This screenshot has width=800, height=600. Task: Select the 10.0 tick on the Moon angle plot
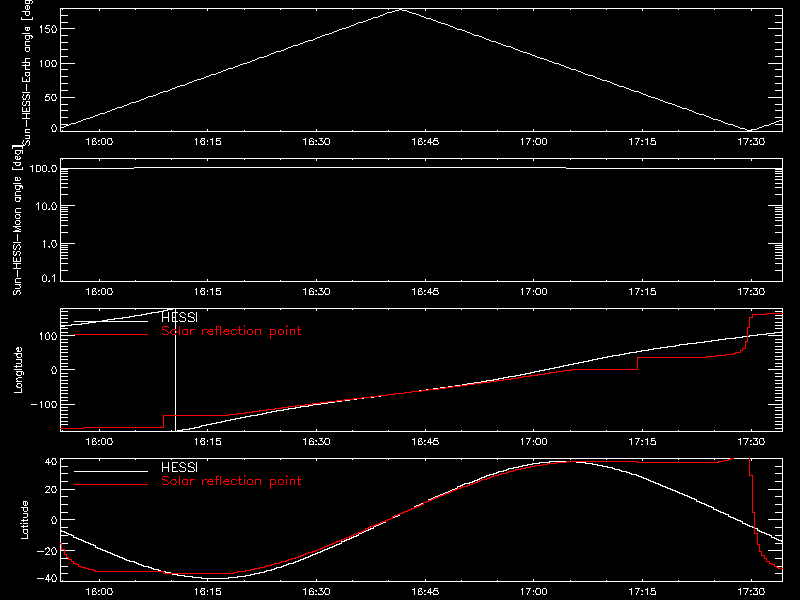46,206
